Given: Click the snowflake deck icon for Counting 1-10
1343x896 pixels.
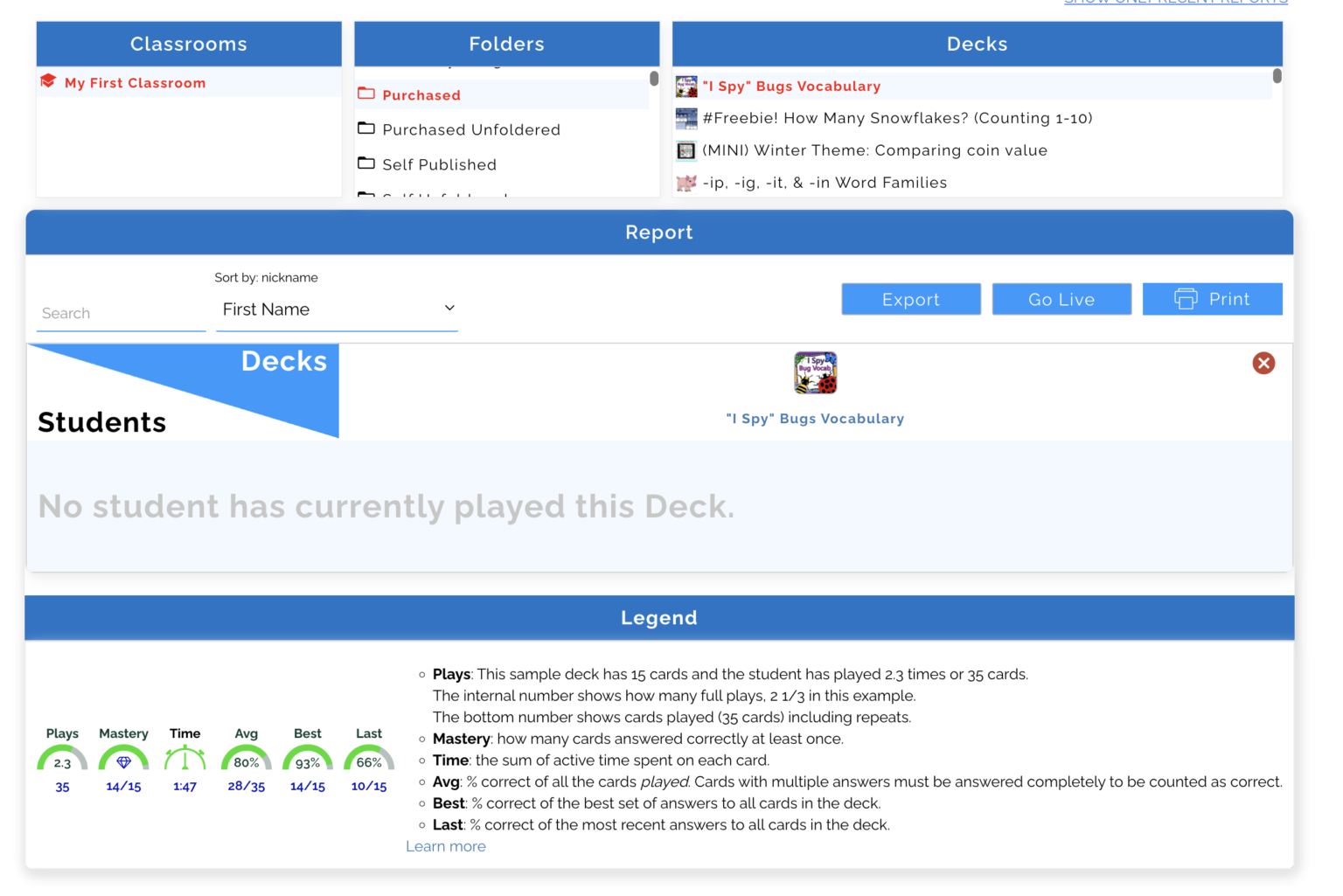Looking at the screenshot, I should (686, 118).
